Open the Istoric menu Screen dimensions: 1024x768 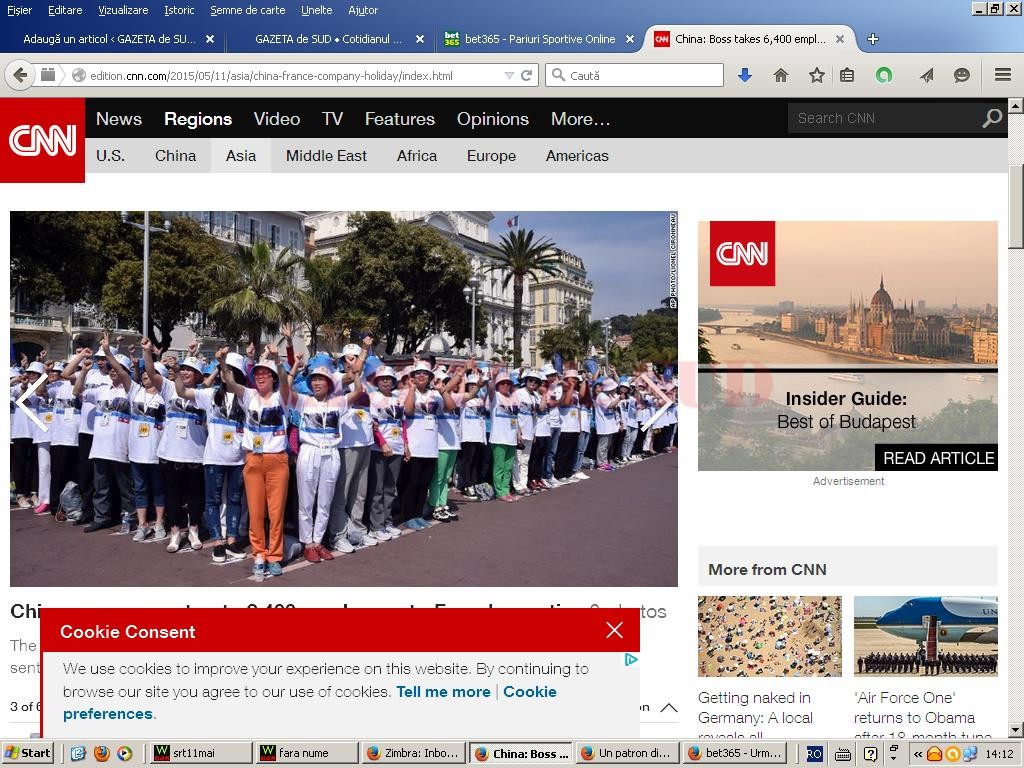(179, 10)
